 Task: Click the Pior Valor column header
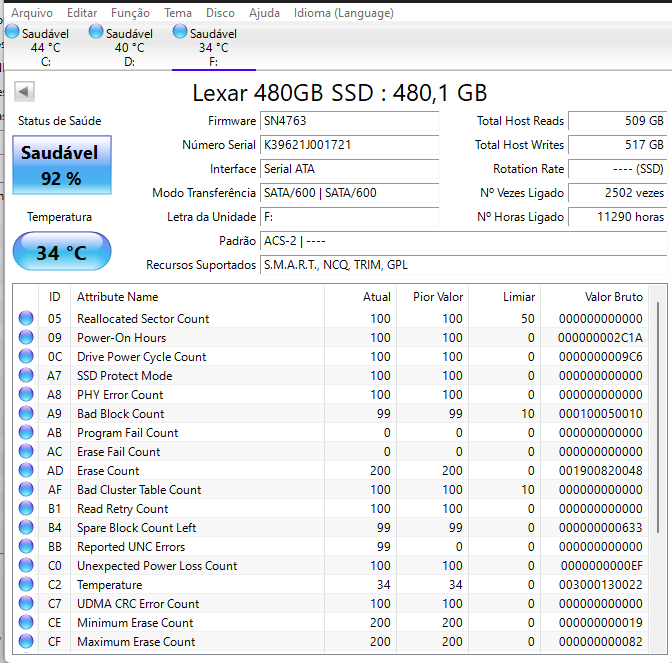tap(433, 297)
